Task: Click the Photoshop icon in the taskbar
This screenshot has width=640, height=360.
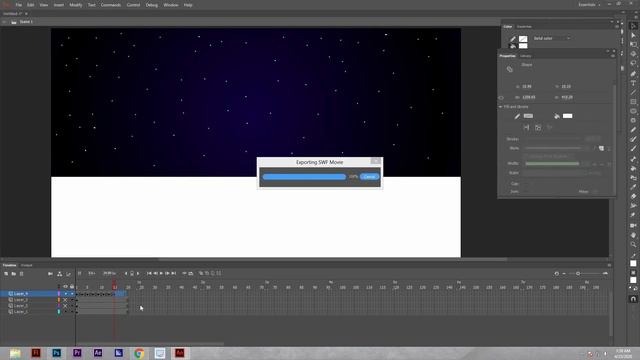Action: (x=56, y=353)
